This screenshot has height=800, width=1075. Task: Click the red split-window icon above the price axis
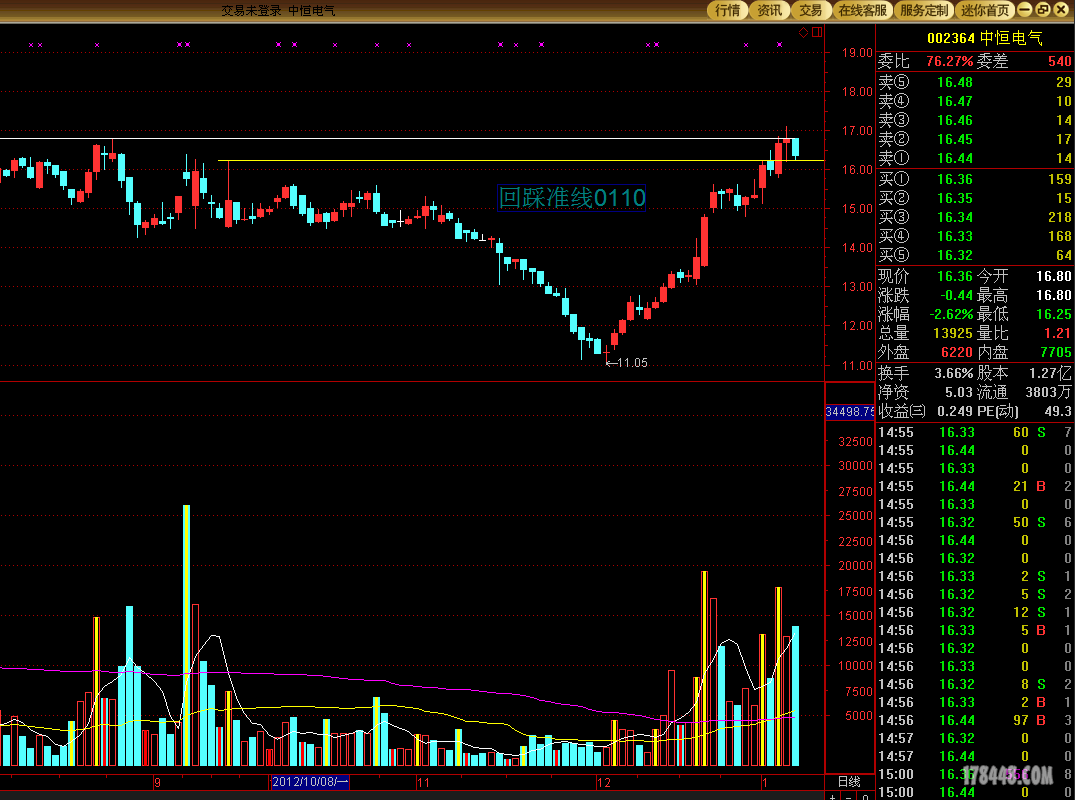pyautogui.click(x=816, y=33)
